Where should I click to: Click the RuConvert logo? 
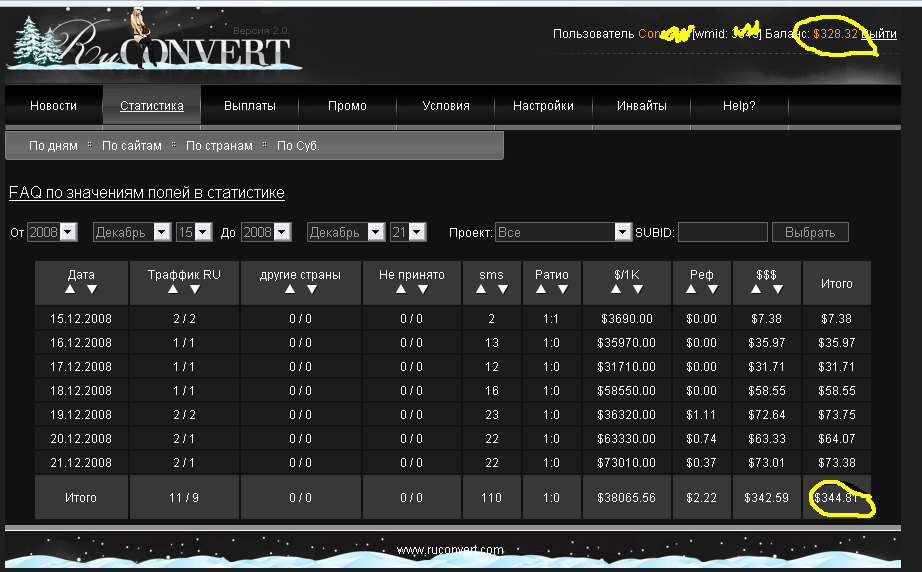point(155,43)
